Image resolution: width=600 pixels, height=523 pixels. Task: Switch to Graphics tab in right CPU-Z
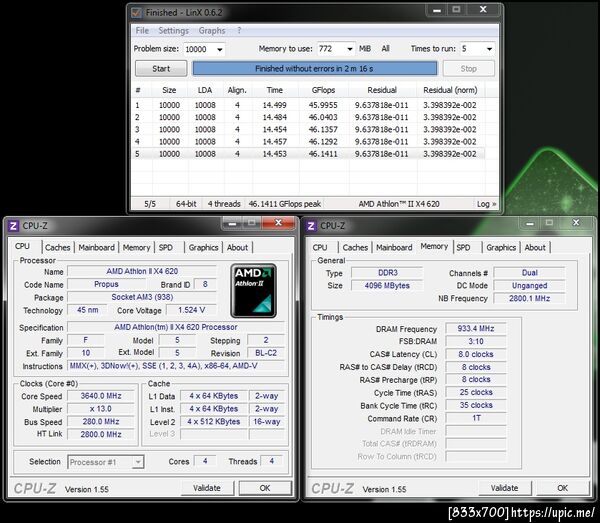tap(501, 248)
